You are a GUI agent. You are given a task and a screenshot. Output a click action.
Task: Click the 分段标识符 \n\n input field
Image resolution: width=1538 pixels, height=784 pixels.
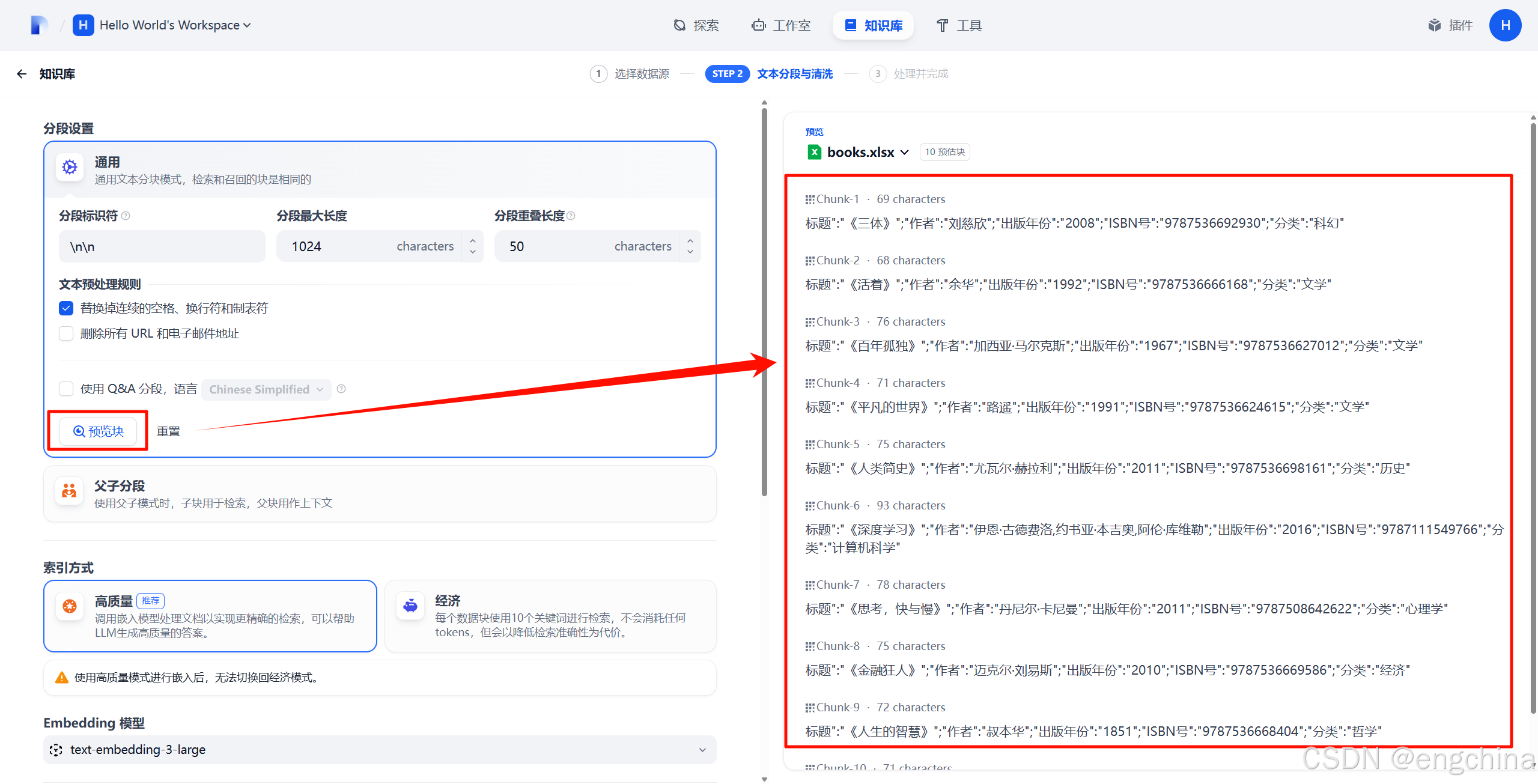[x=162, y=246]
